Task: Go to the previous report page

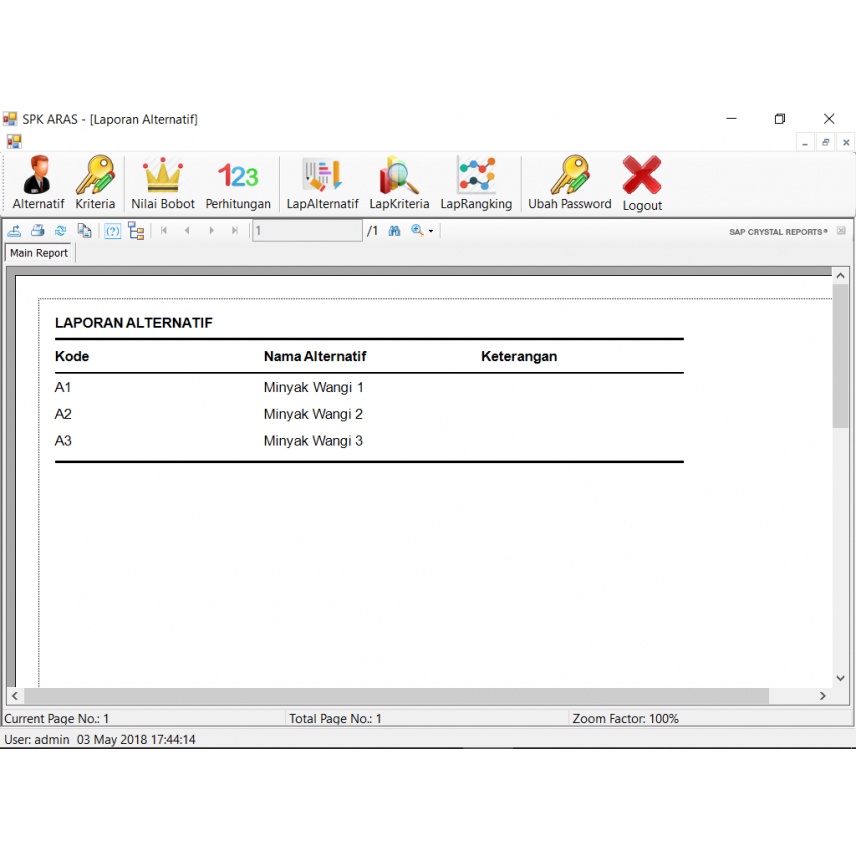Action: click(187, 230)
